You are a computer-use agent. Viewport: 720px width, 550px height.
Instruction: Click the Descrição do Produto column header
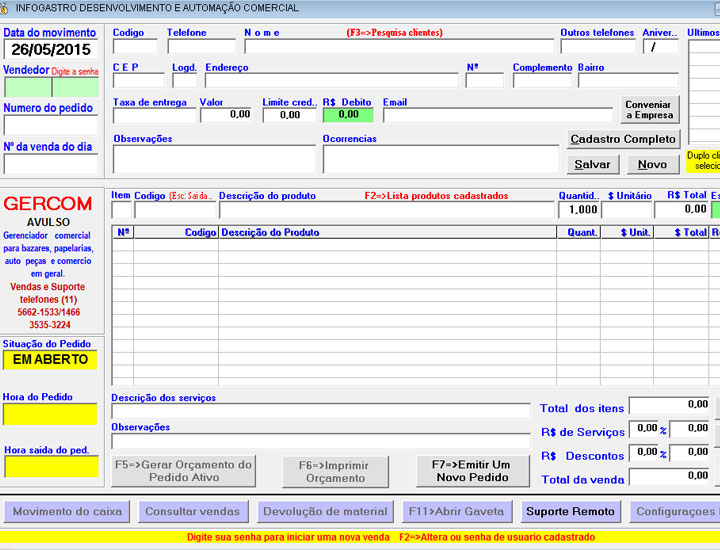[x=388, y=232]
